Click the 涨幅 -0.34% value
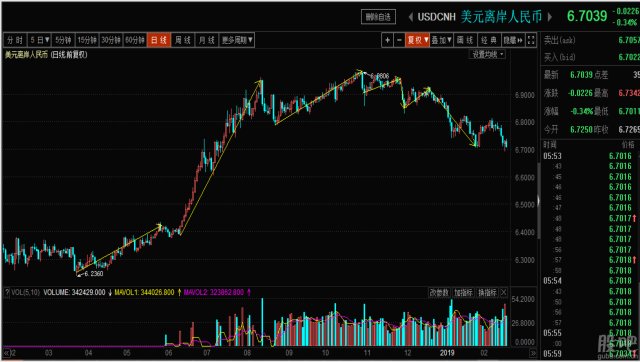 coord(581,111)
